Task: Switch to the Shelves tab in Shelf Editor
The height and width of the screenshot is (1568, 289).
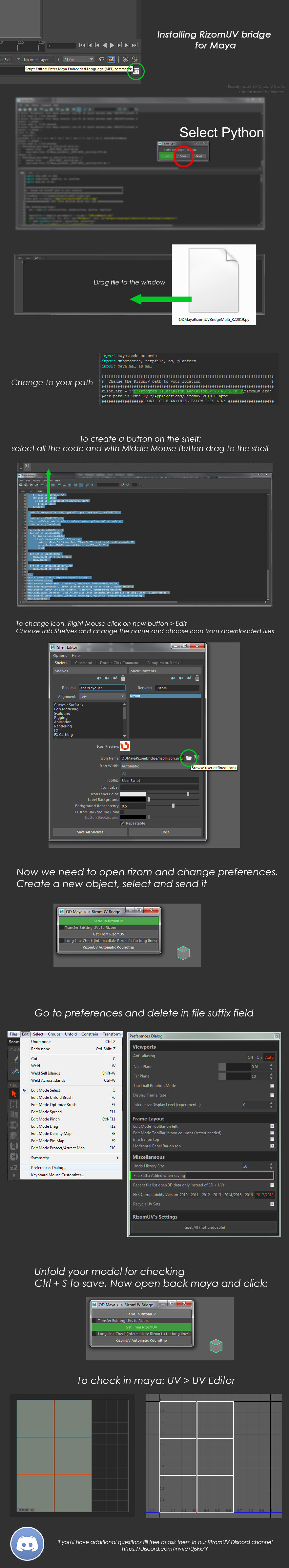Action: point(61,663)
